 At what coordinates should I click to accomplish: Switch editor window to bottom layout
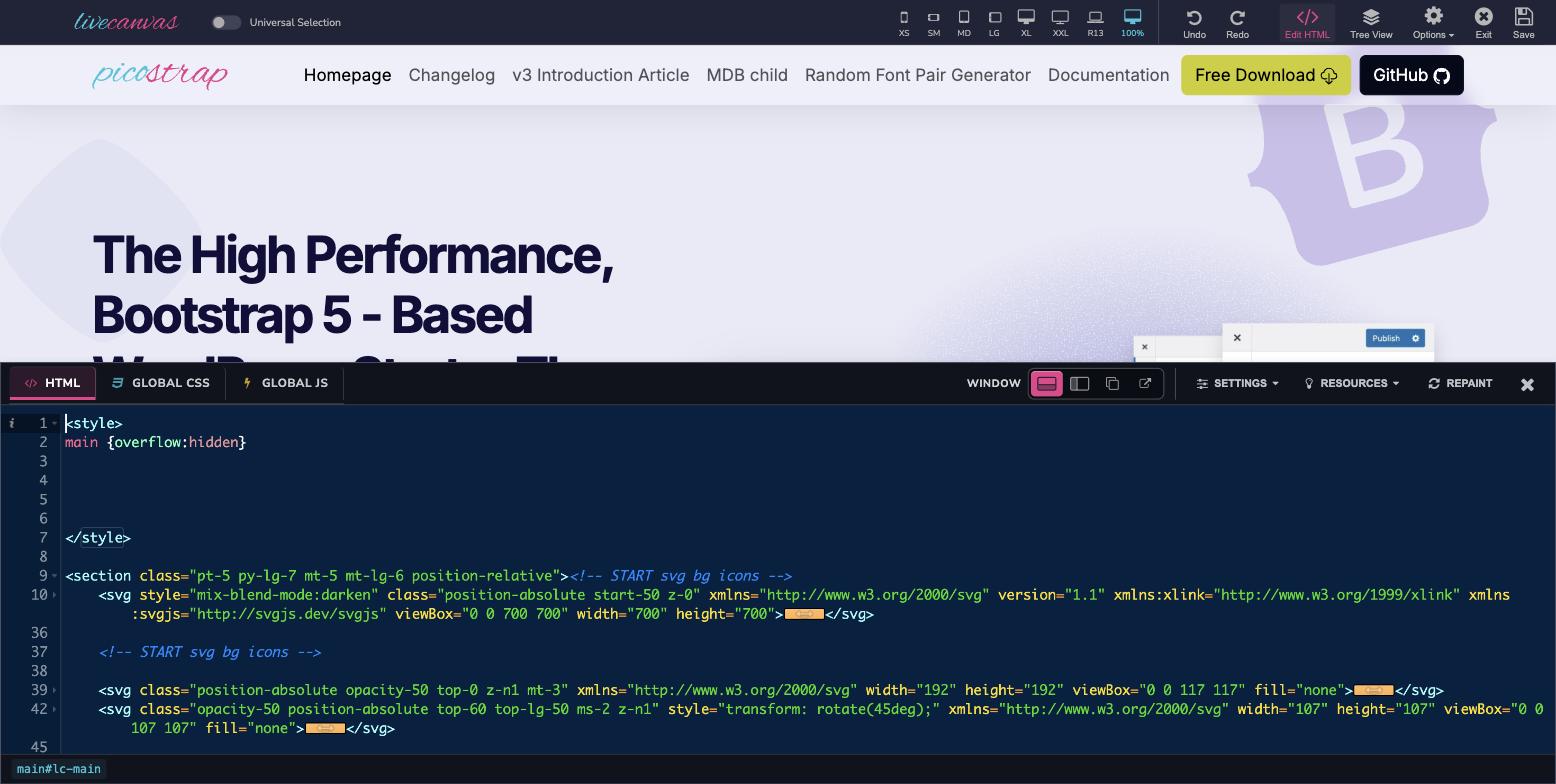[1047, 384]
